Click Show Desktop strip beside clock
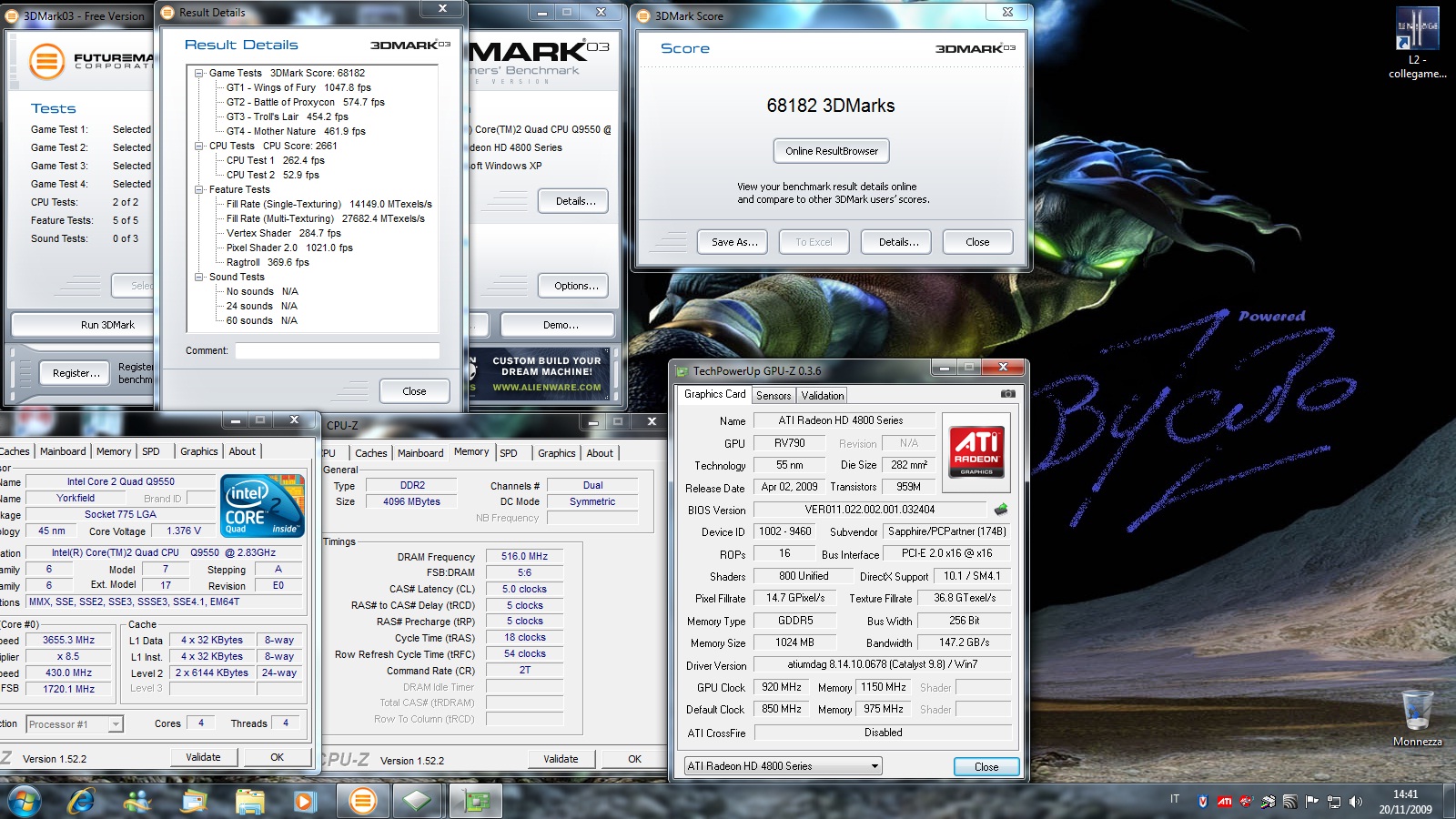Viewport: 1456px width, 819px height. (x=1450, y=802)
